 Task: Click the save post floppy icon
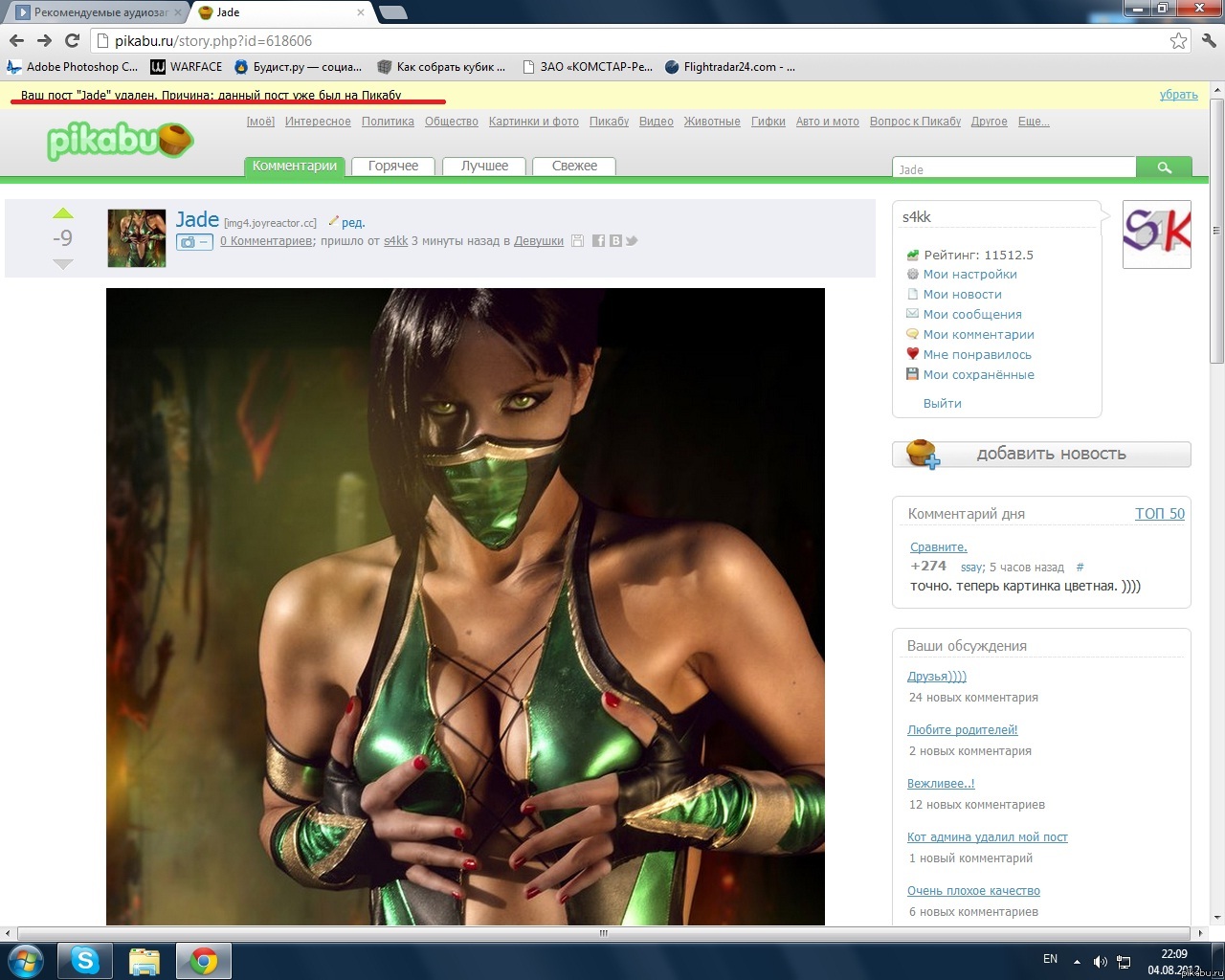coord(577,241)
